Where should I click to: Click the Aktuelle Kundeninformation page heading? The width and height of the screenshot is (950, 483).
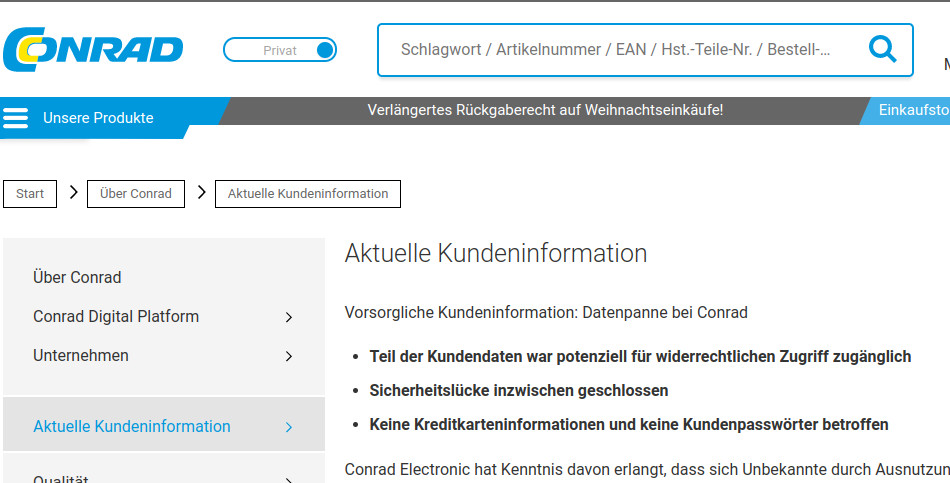point(496,253)
